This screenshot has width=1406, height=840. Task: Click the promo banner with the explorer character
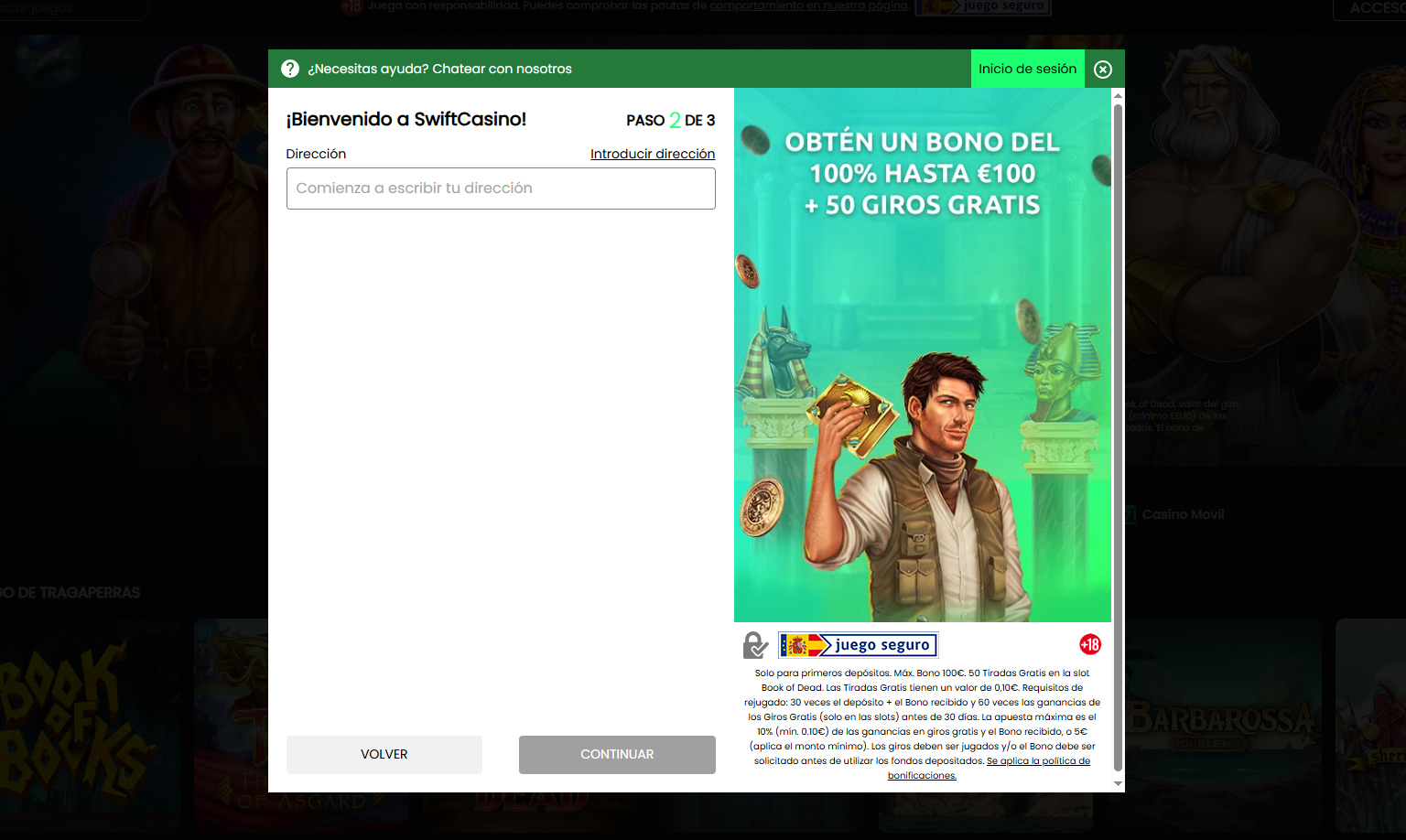pos(923,355)
